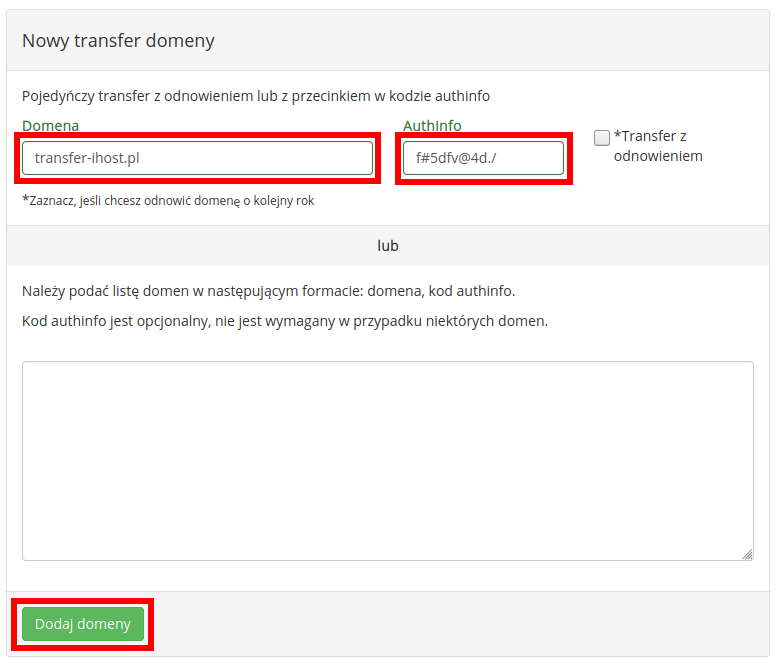Click the 'Nowy transfer domeny' heading
Image resolution: width=779 pixels, height=670 pixels.
tap(118, 41)
